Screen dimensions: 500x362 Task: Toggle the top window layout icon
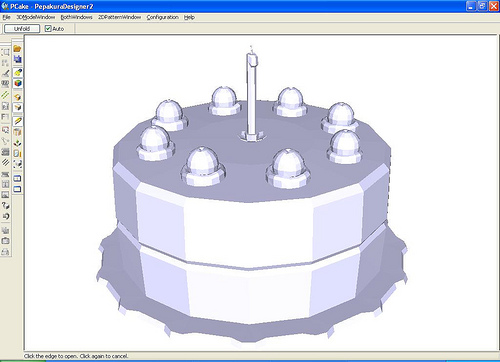click(18, 178)
